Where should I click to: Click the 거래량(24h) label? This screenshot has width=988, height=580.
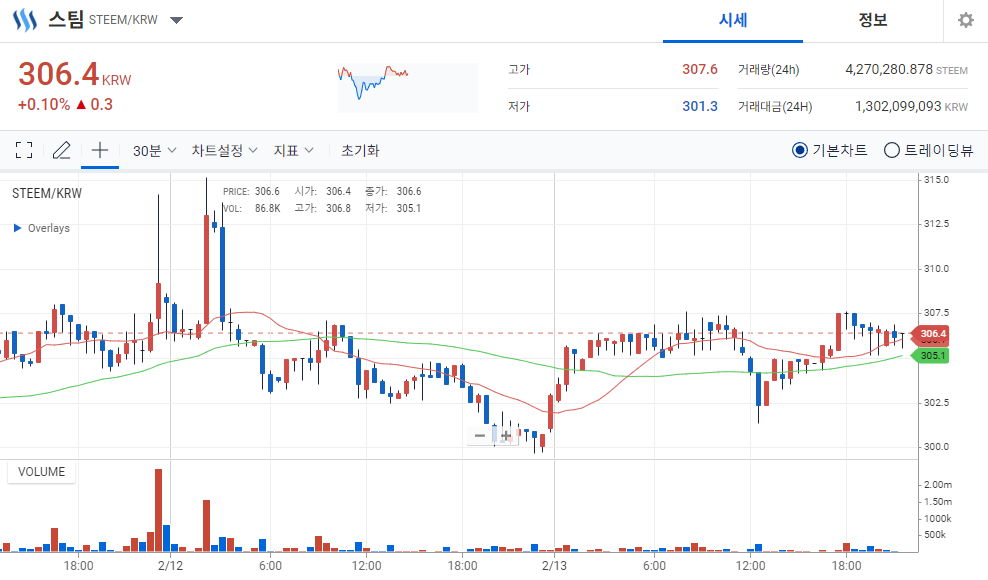point(768,69)
